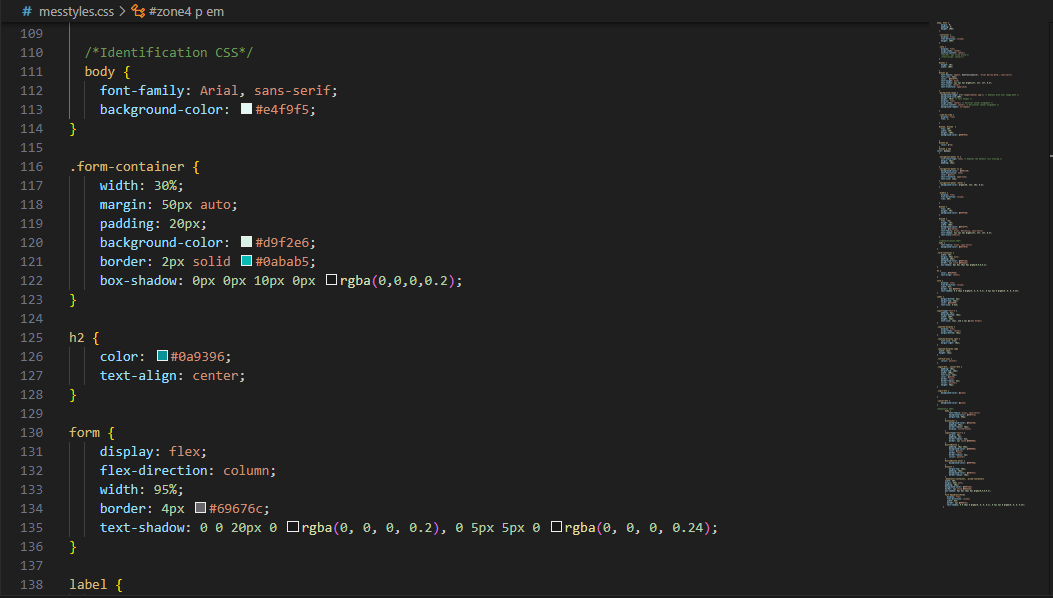Click the selector symbol icon before #zone4
1053x598 pixels.
coord(139,11)
